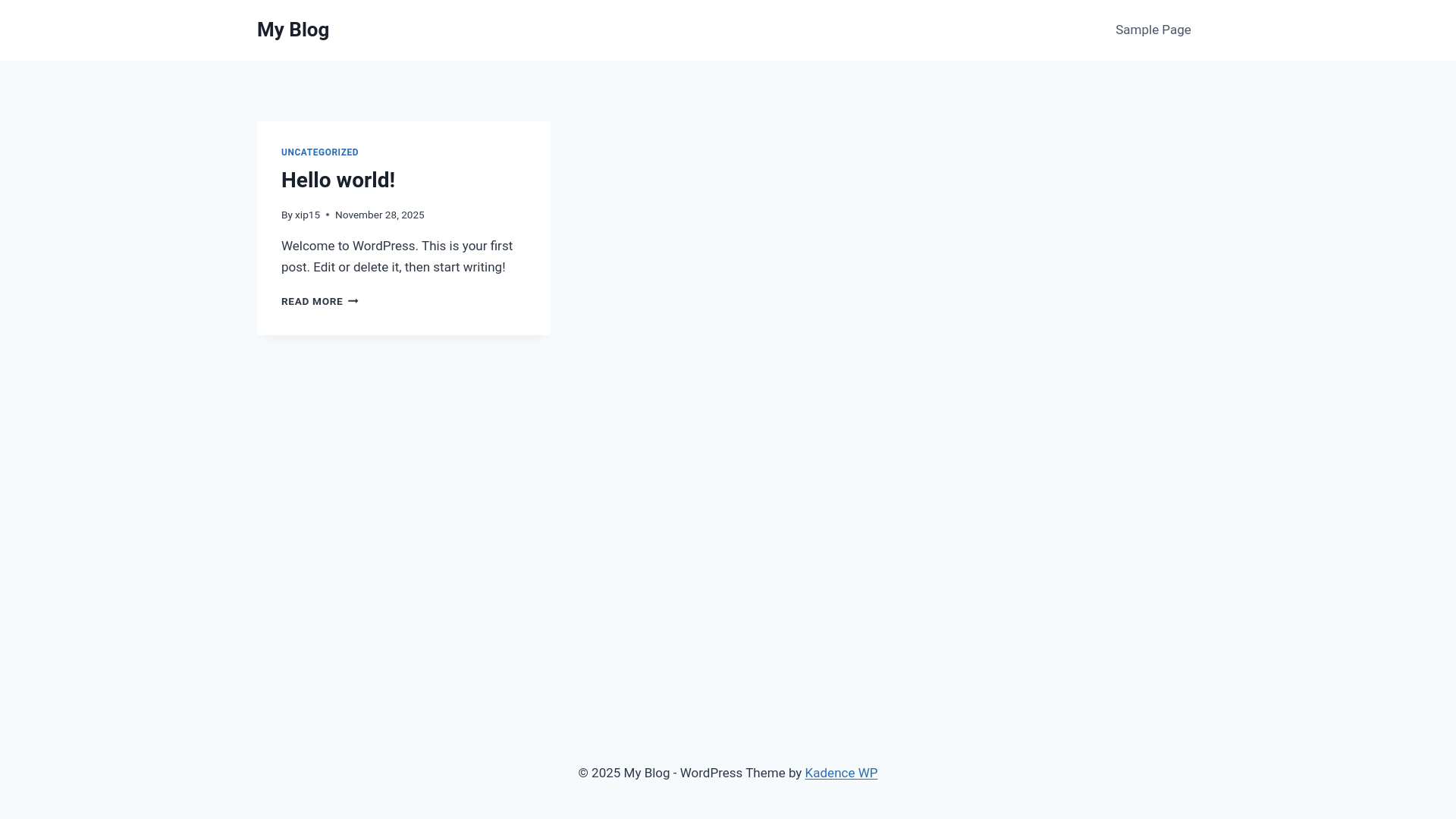Click the word 'world!' in the post heading

[366, 180]
